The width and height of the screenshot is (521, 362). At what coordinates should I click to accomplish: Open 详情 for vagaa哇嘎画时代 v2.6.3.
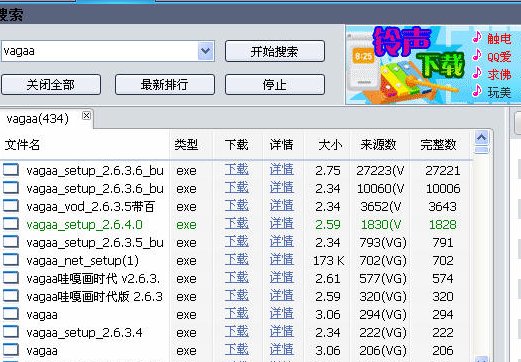click(x=281, y=278)
